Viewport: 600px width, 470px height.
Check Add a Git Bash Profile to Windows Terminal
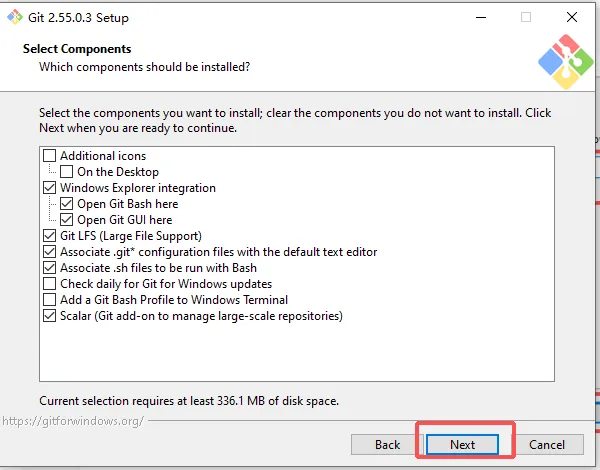(49, 300)
